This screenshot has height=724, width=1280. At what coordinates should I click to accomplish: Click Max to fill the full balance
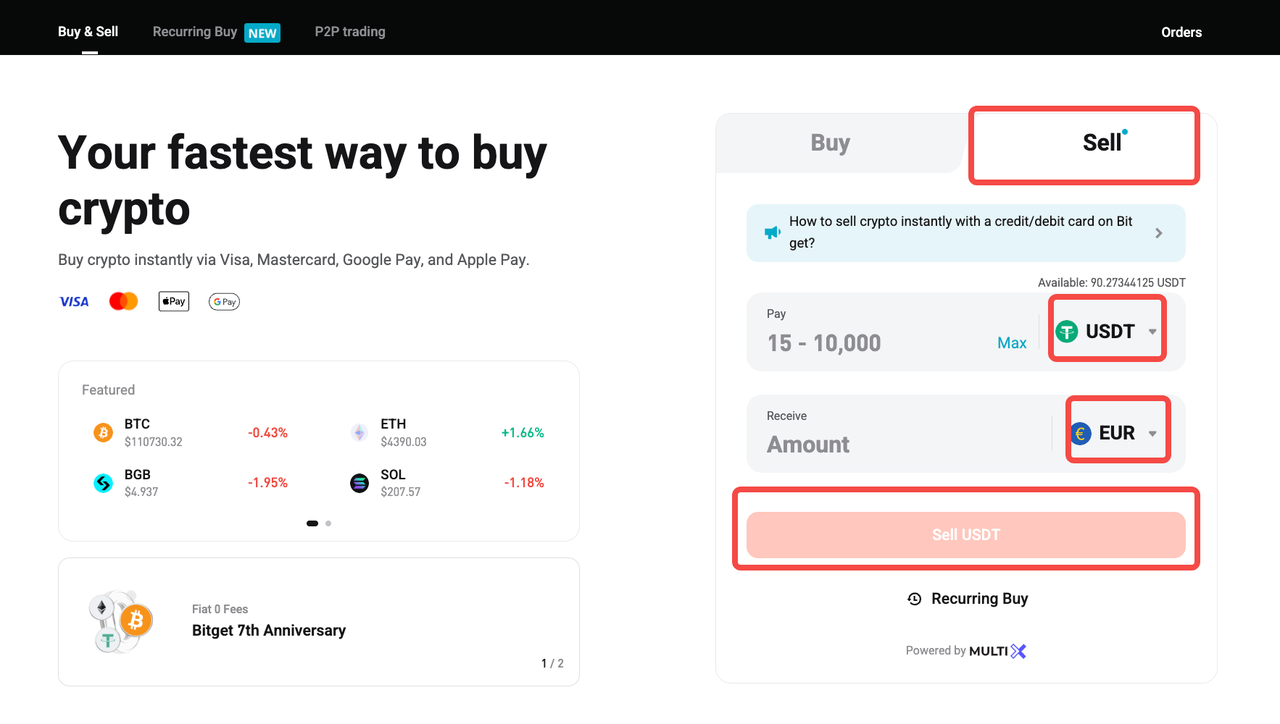click(1012, 343)
